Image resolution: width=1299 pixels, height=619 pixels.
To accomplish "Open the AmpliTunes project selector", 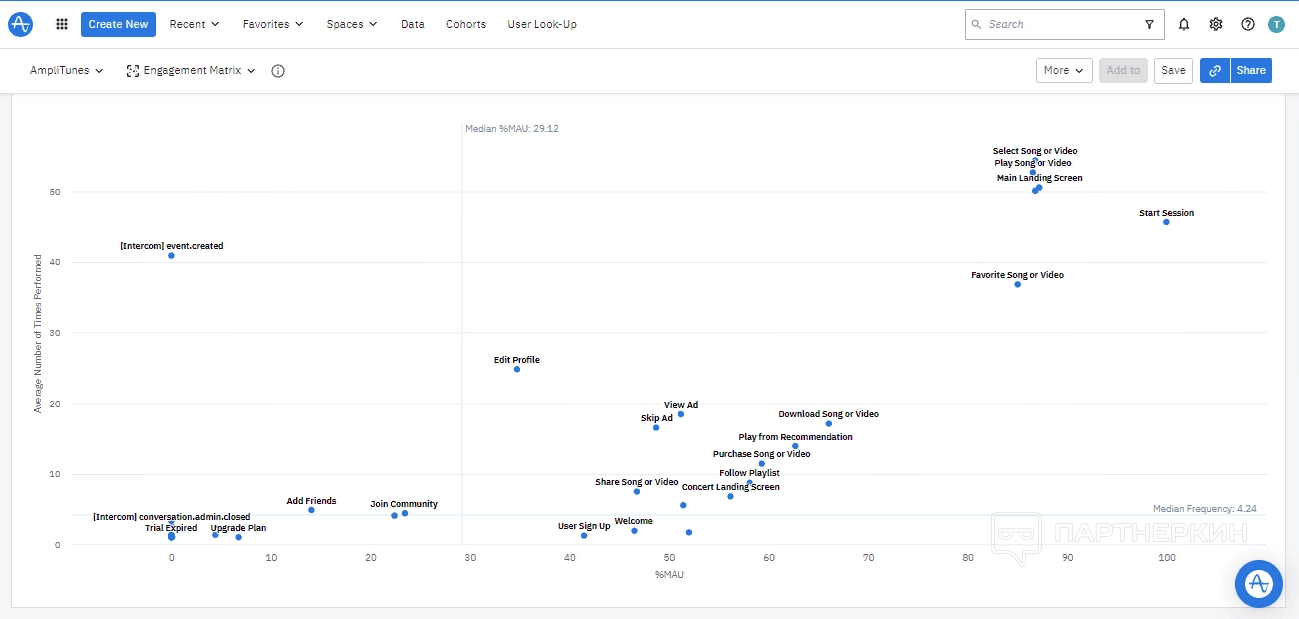I will coord(67,71).
